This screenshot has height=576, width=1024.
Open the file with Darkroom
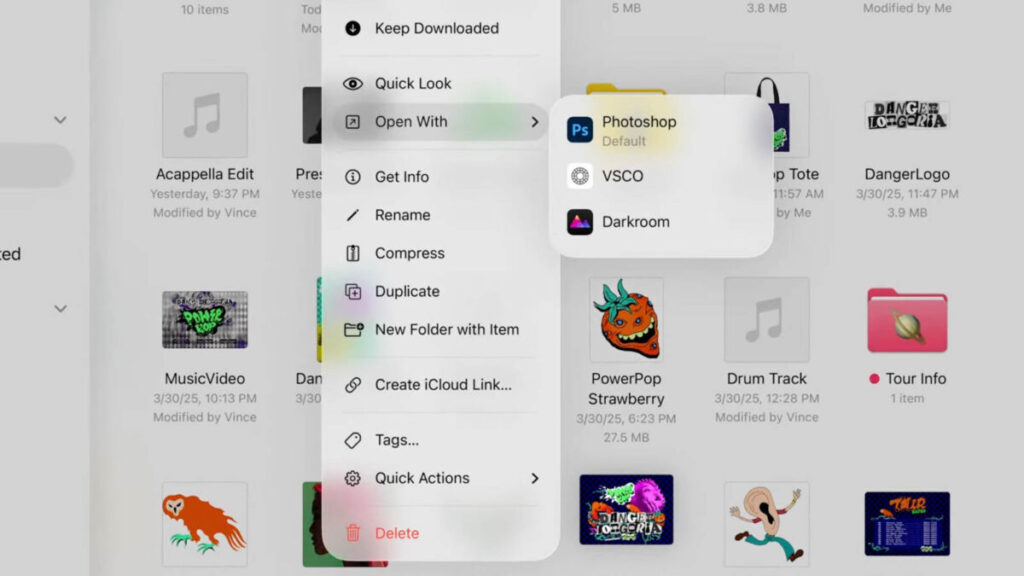[x=662, y=222]
